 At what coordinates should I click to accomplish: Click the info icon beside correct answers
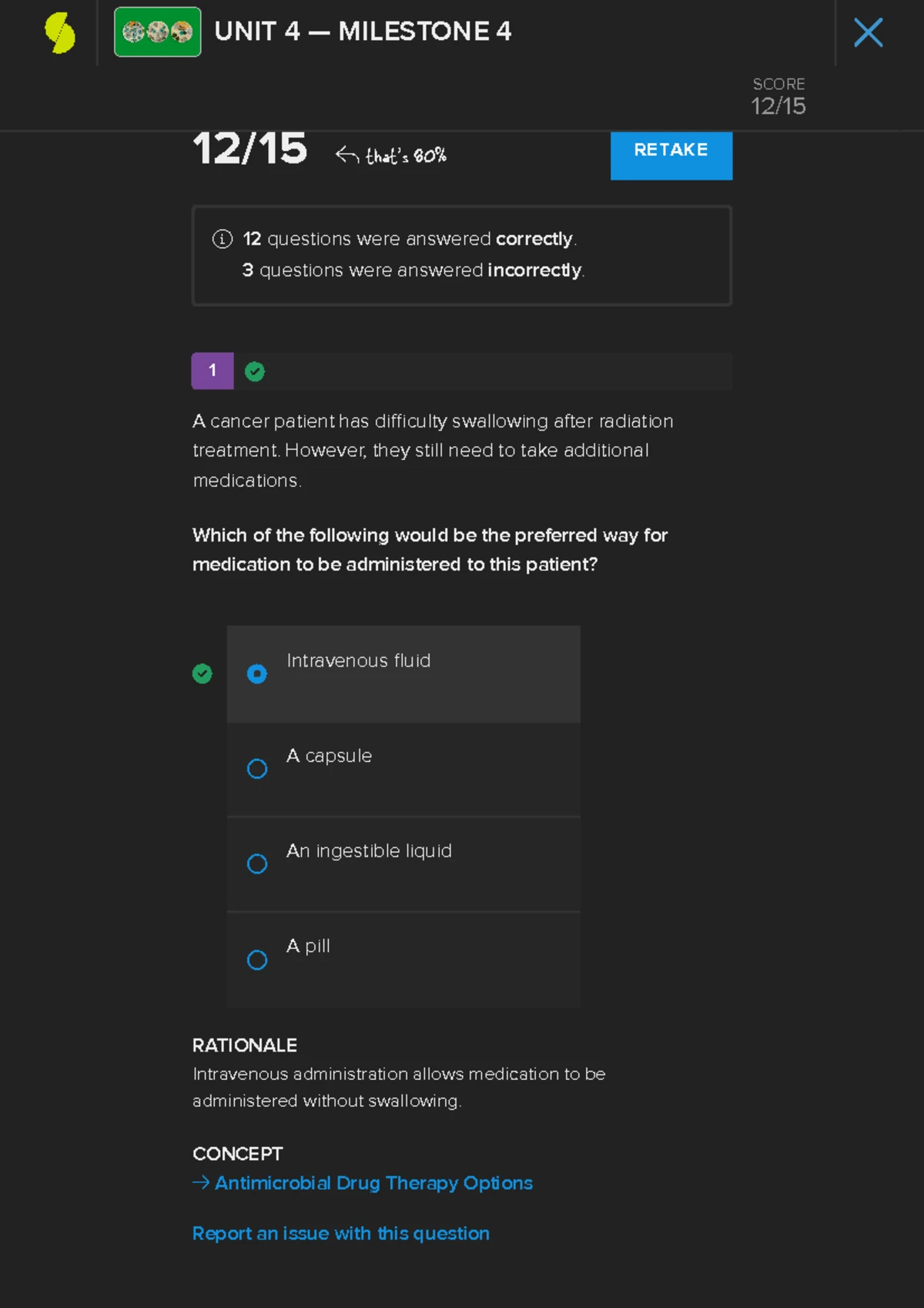pyautogui.click(x=223, y=239)
